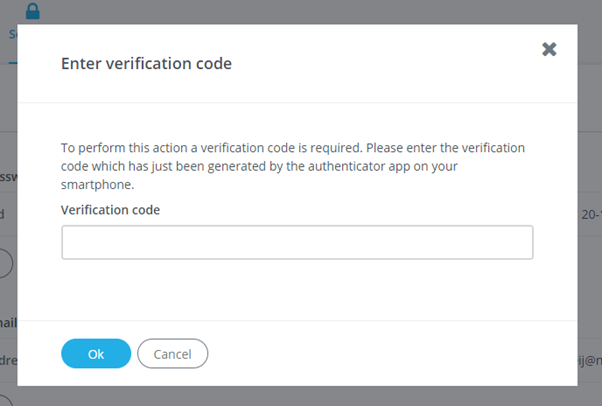The width and height of the screenshot is (602, 406).
Task: Click the truncated password label left of the dialog
Action: pos(8,177)
